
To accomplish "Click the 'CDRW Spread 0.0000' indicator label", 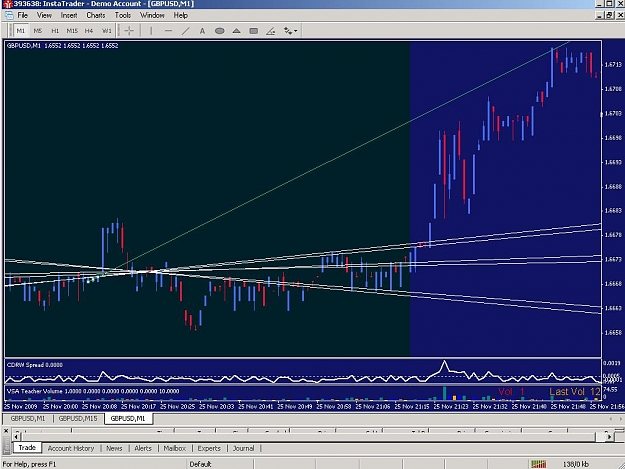I will click(35, 365).
